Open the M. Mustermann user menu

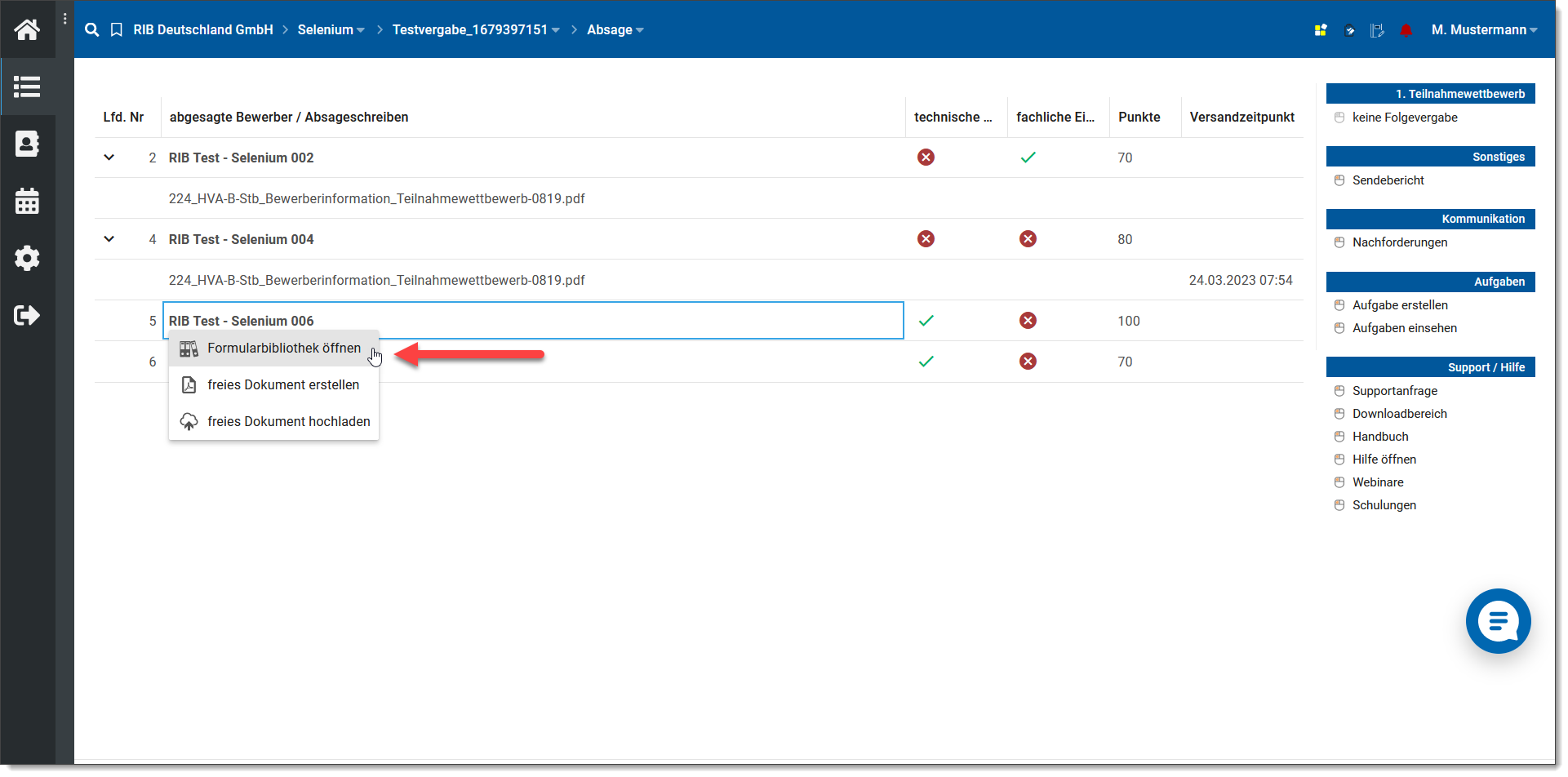1483,30
